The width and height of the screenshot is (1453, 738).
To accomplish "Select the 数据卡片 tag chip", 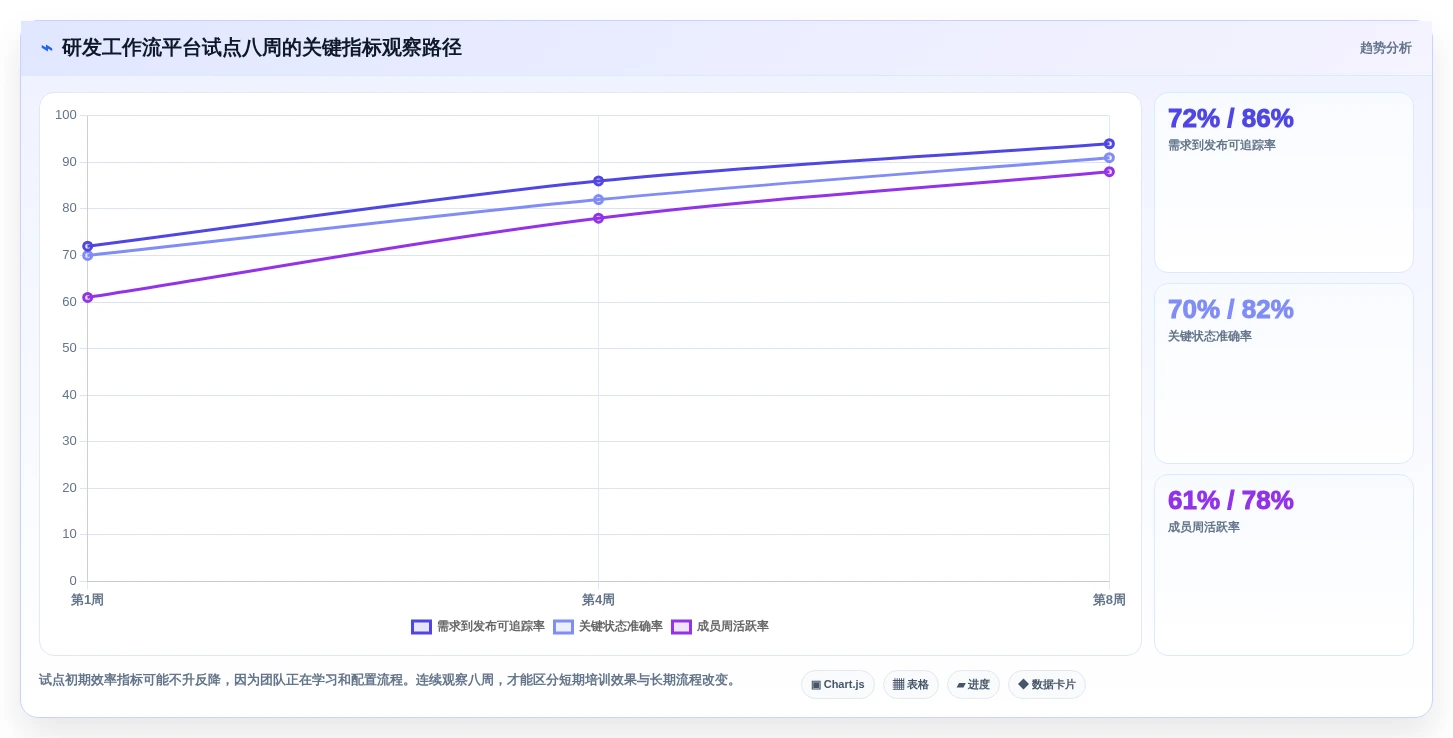I will coord(1047,685).
